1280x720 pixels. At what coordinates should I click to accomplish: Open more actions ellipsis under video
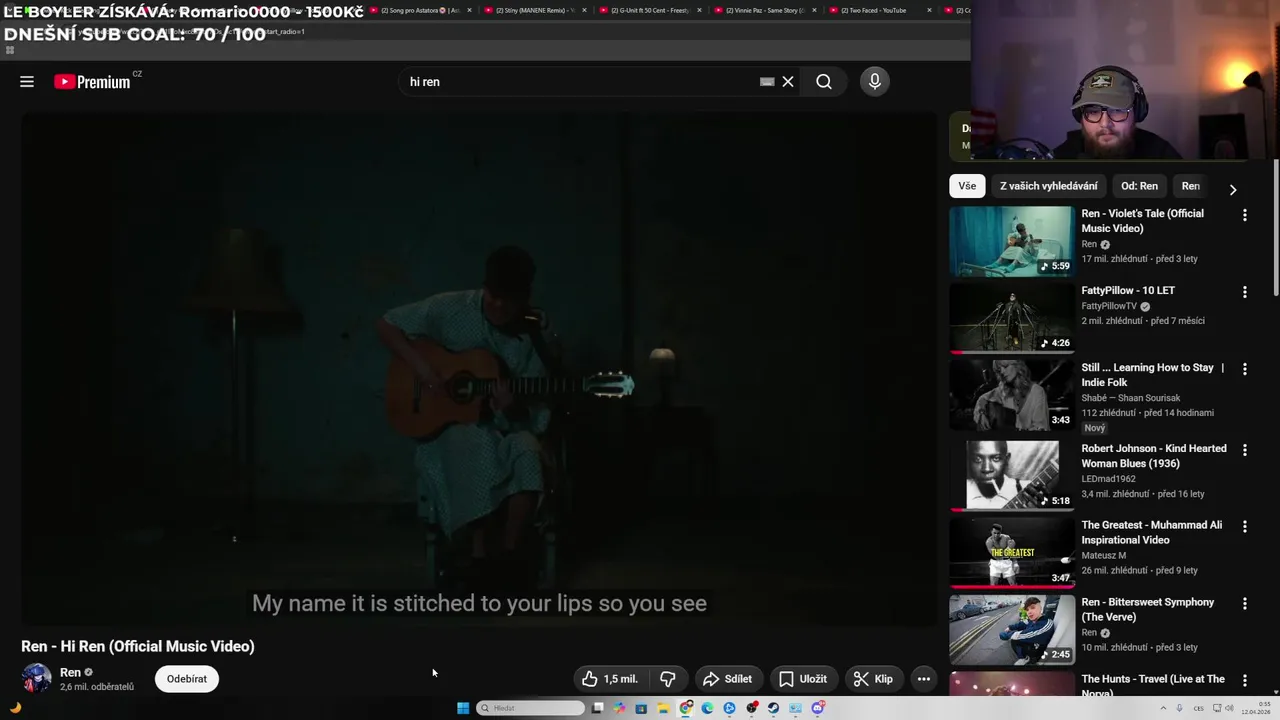(x=924, y=679)
